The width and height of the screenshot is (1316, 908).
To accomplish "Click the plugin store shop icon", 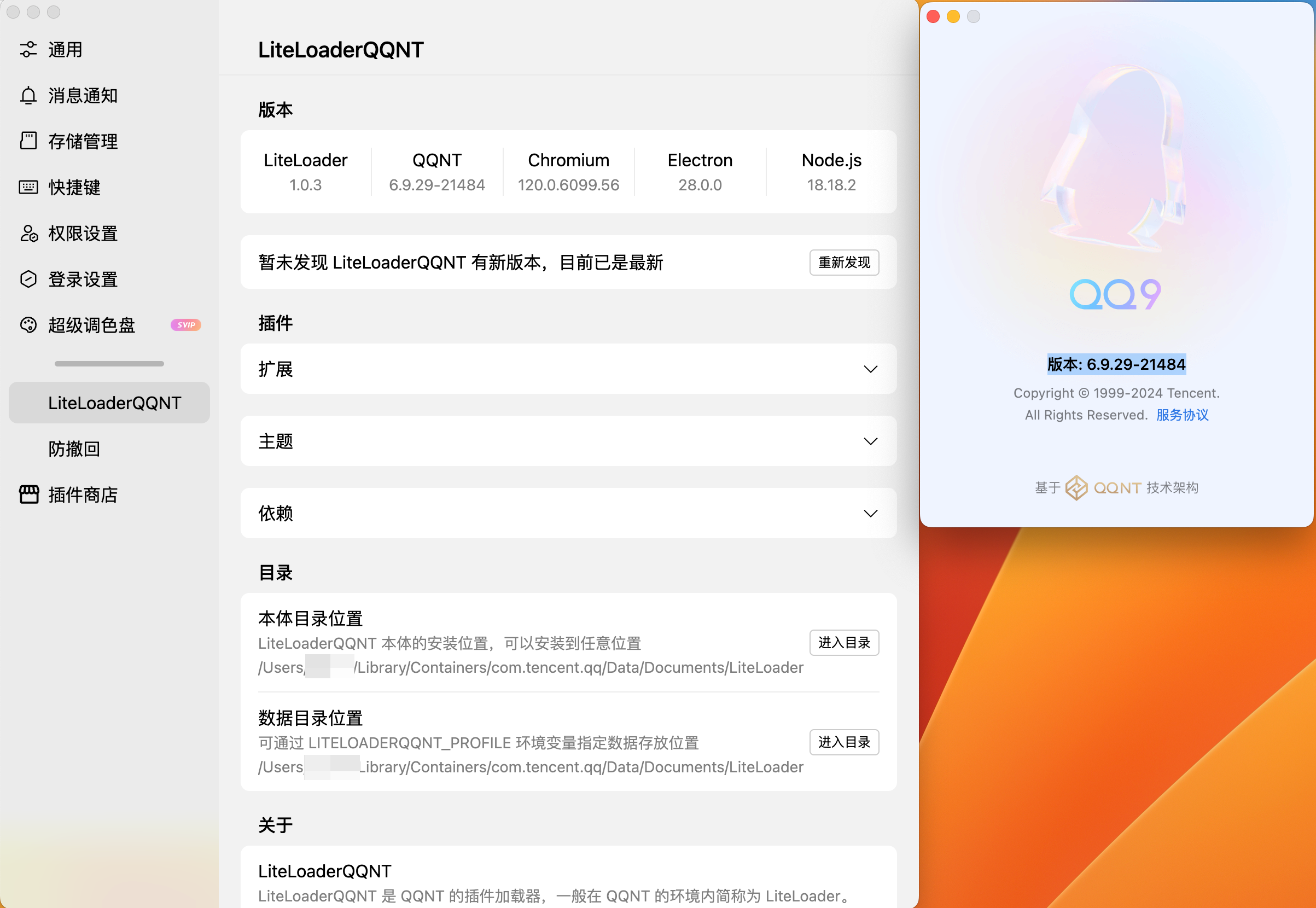I will click(28, 494).
